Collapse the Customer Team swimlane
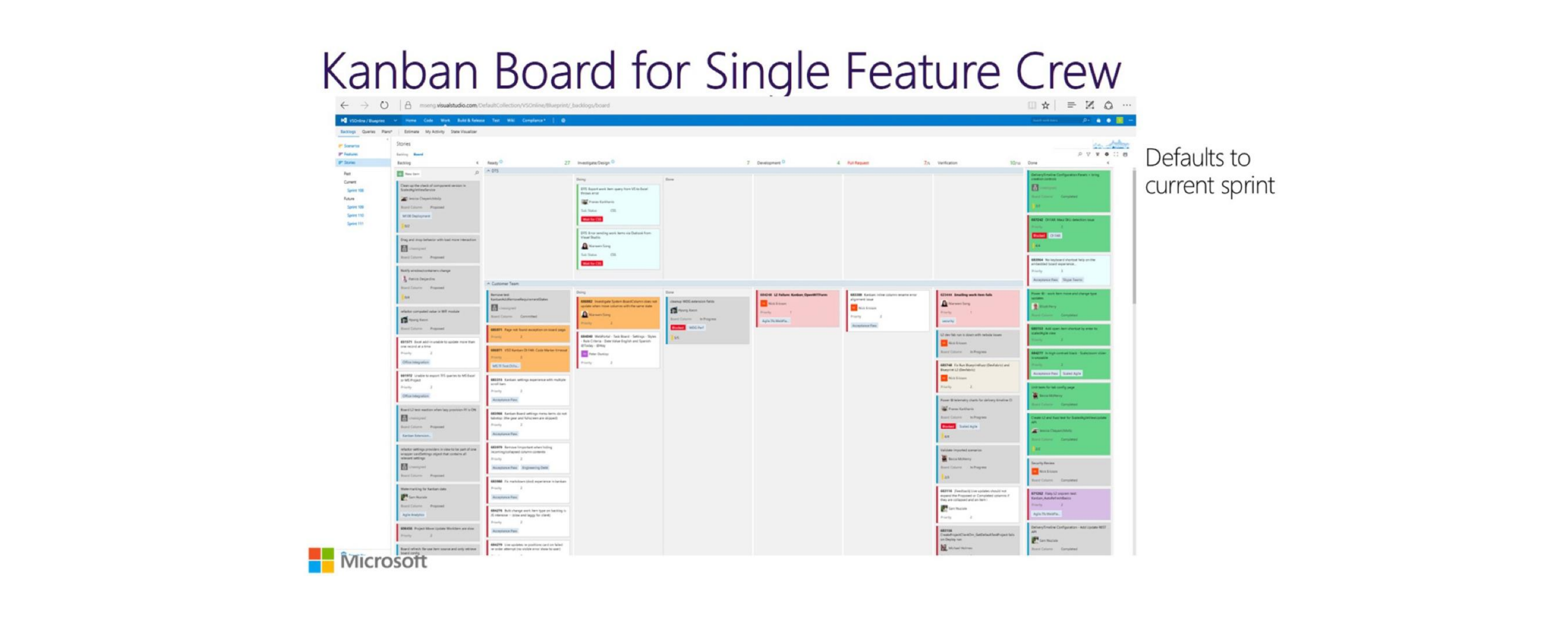This screenshot has height=627, width=1568. click(489, 284)
